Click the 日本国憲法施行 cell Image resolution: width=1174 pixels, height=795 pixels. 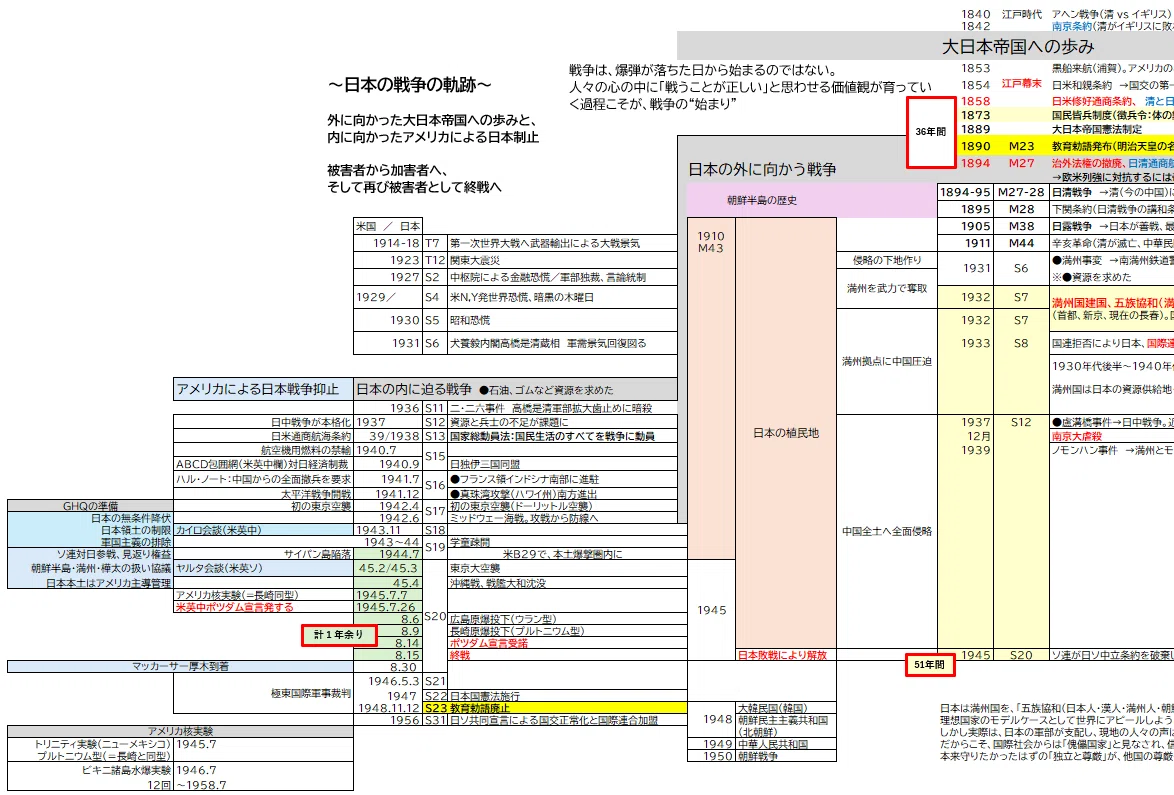(567, 696)
